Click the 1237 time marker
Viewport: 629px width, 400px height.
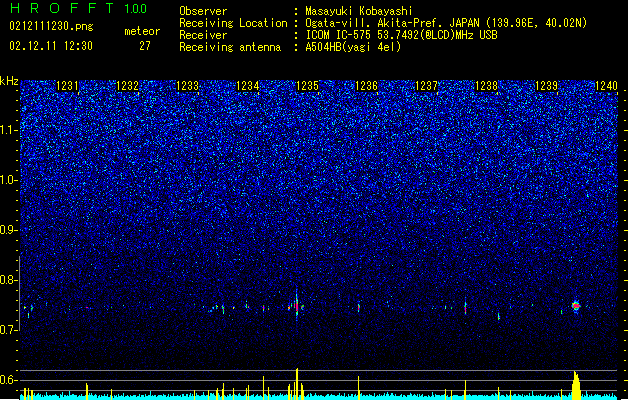click(426, 86)
